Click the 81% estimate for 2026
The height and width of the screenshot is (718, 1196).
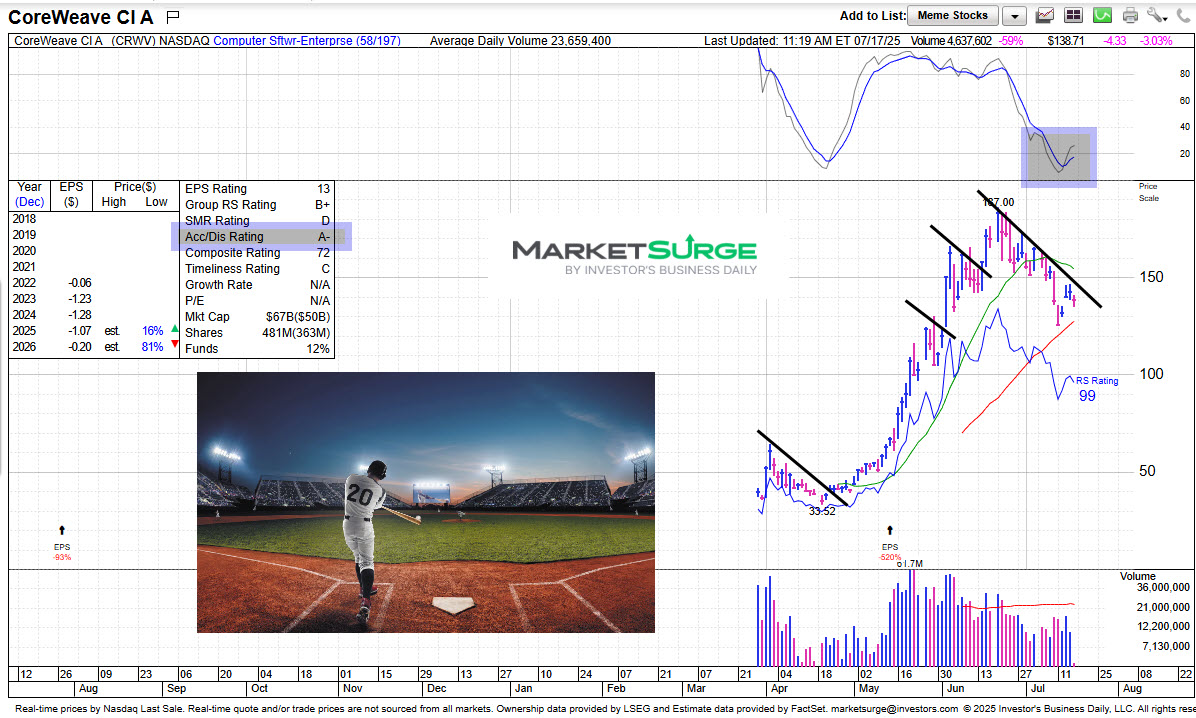coord(153,346)
